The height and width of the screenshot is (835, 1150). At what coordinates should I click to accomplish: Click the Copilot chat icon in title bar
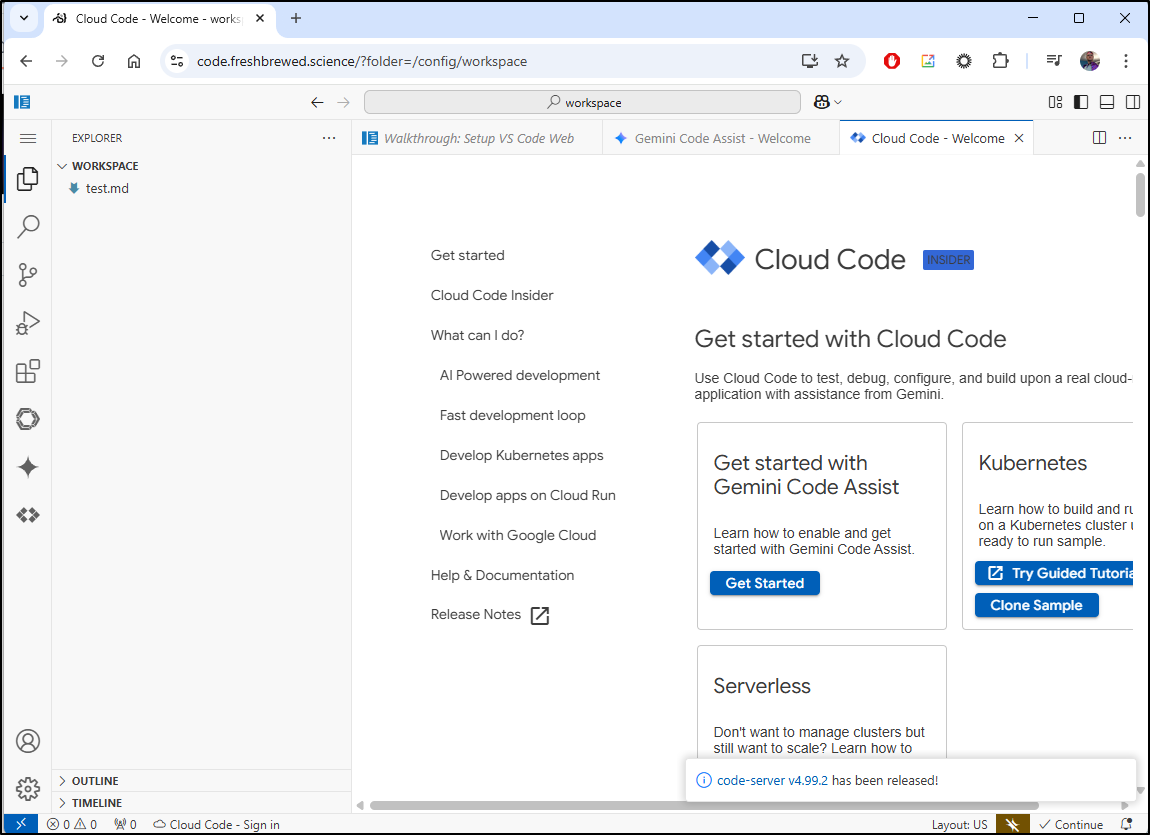click(821, 103)
